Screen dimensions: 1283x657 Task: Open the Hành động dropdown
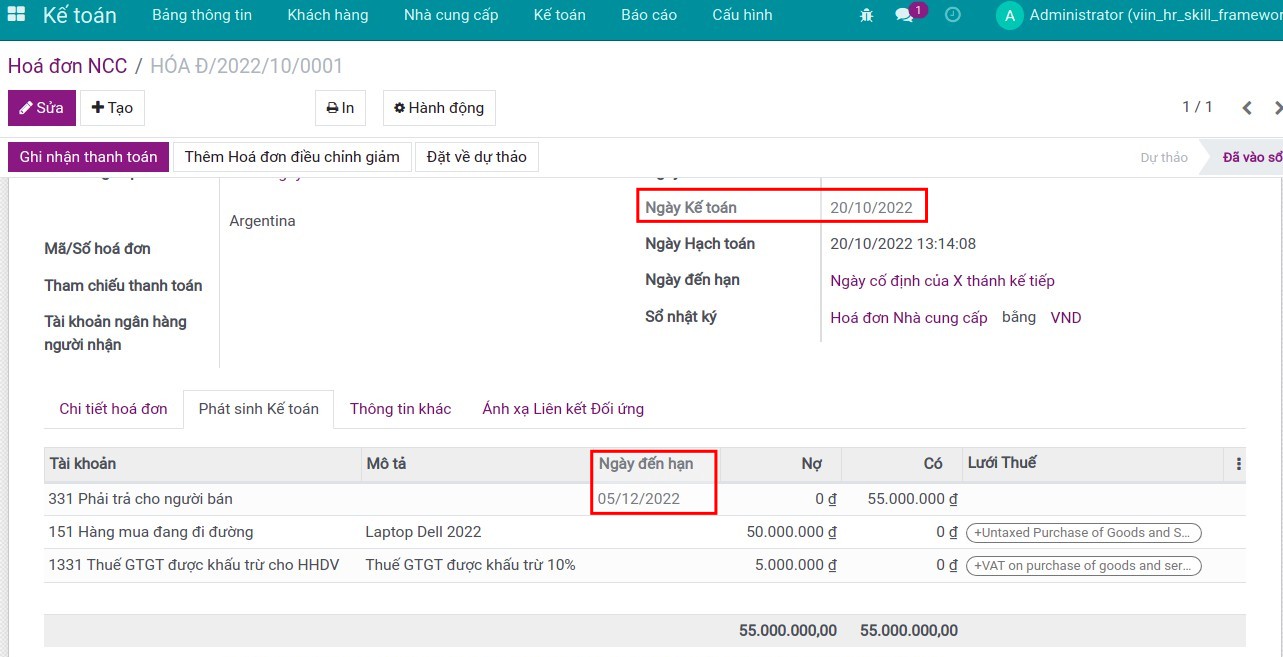click(439, 108)
